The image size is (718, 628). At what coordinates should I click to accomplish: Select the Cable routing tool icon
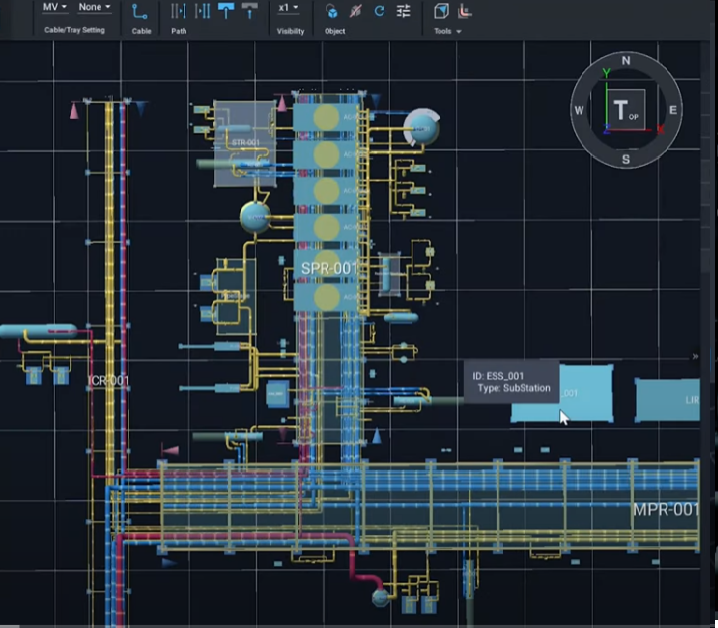[x=139, y=11]
